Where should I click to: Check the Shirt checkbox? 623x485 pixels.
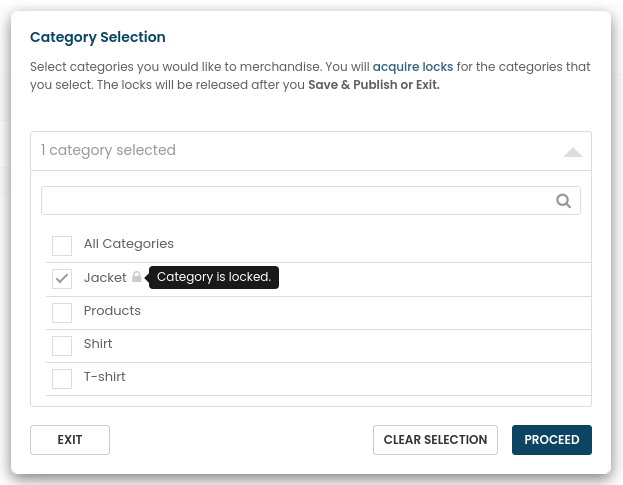tap(62, 346)
